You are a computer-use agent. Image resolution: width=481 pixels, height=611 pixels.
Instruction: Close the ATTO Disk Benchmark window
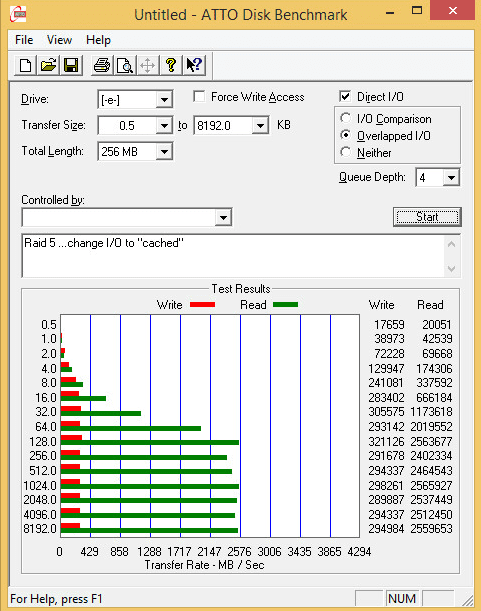click(x=453, y=11)
